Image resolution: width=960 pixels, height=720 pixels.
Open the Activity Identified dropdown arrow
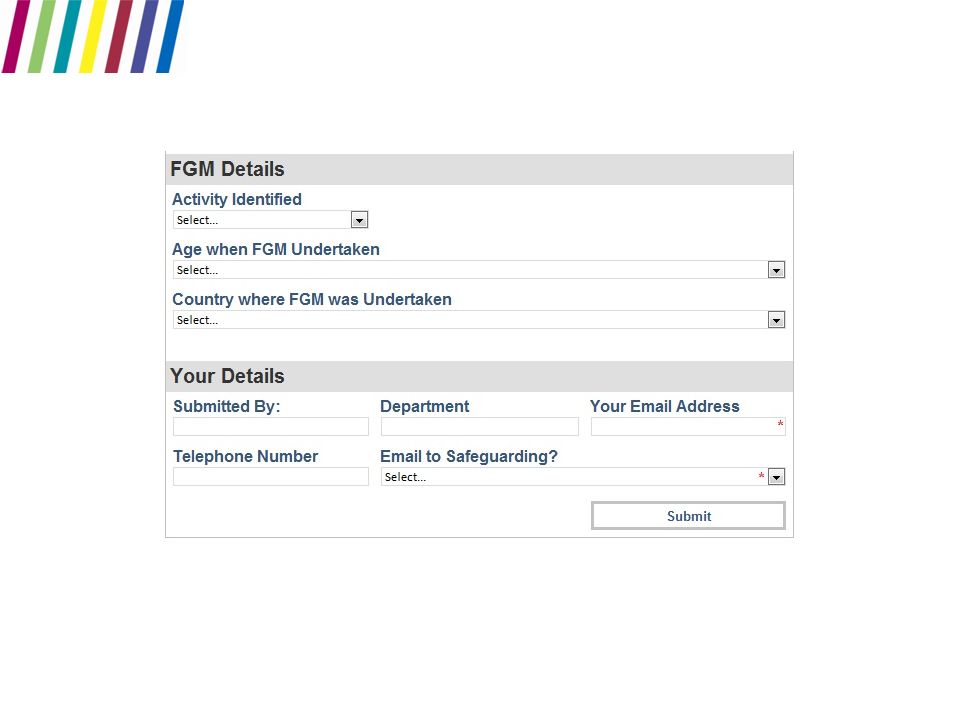[359, 220]
